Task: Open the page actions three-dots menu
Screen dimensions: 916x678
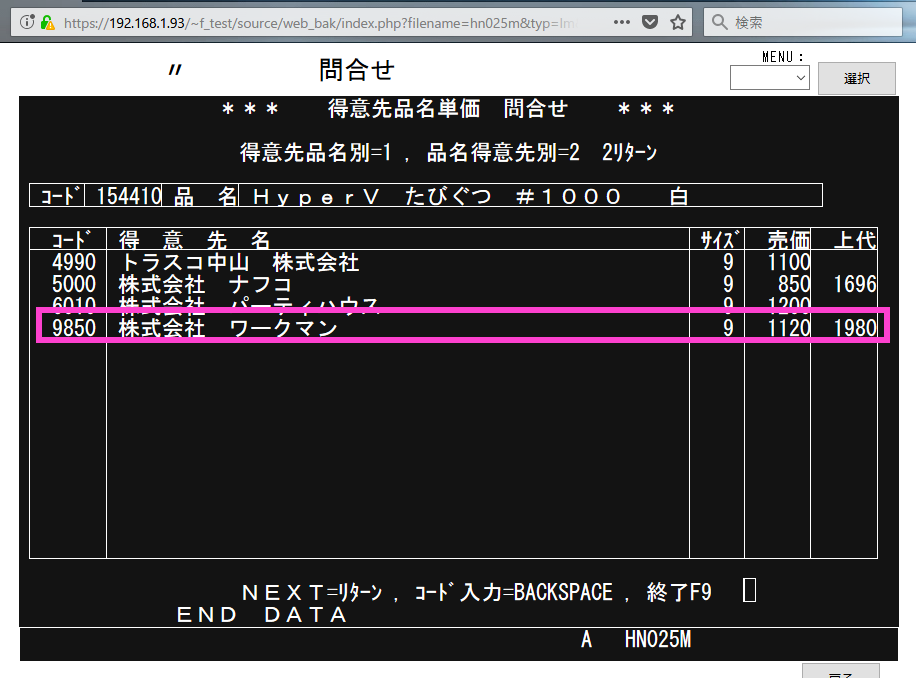Action: tap(621, 22)
